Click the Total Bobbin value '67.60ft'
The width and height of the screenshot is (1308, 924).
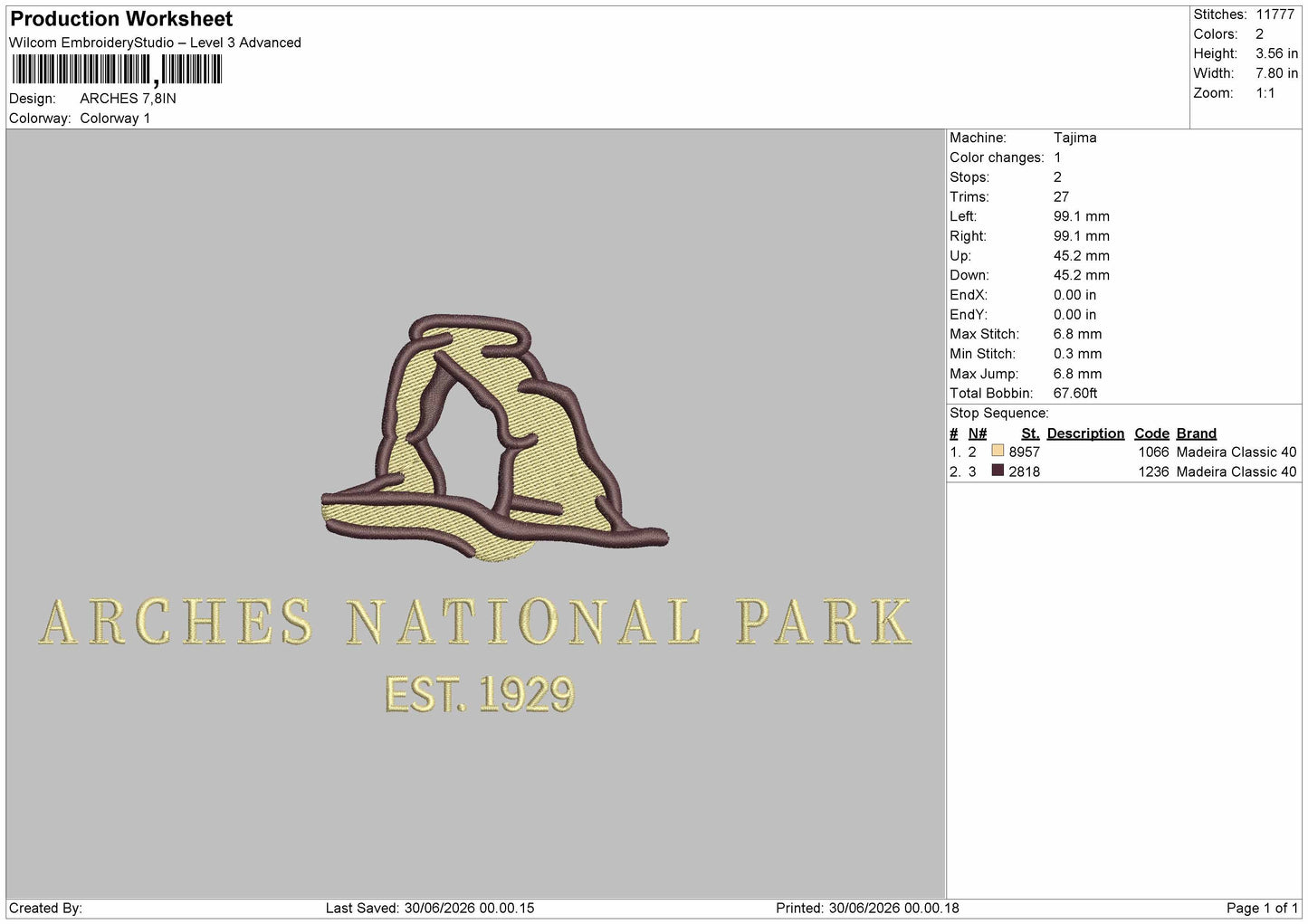click(x=1075, y=394)
